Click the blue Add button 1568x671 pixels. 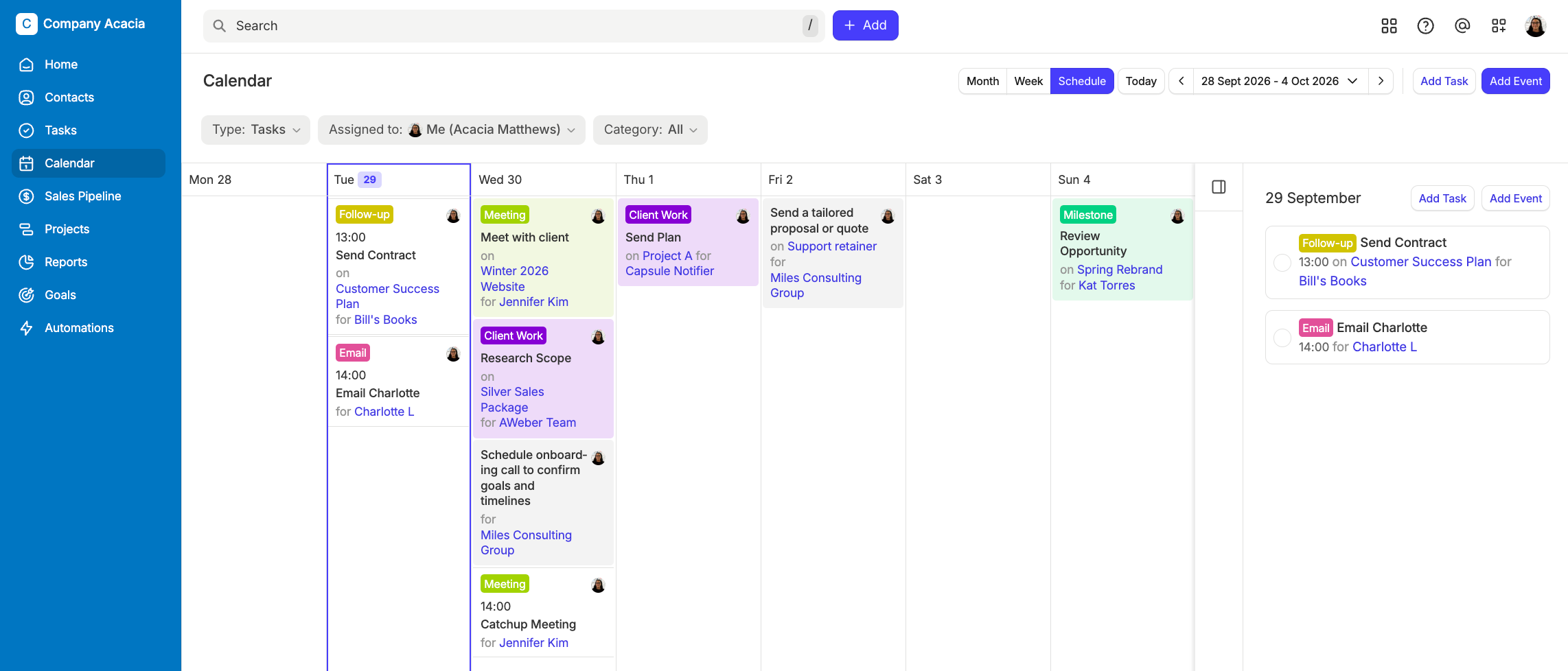(x=865, y=25)
